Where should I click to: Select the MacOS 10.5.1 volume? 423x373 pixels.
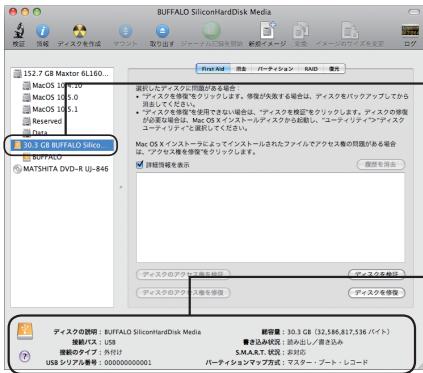pos(62,109)
